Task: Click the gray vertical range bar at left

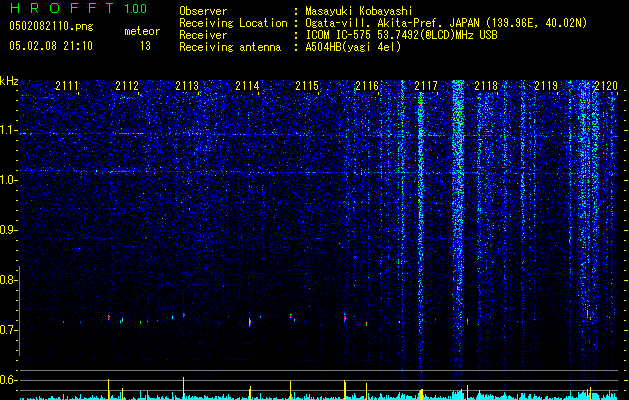Action: [x=20, y=311]
